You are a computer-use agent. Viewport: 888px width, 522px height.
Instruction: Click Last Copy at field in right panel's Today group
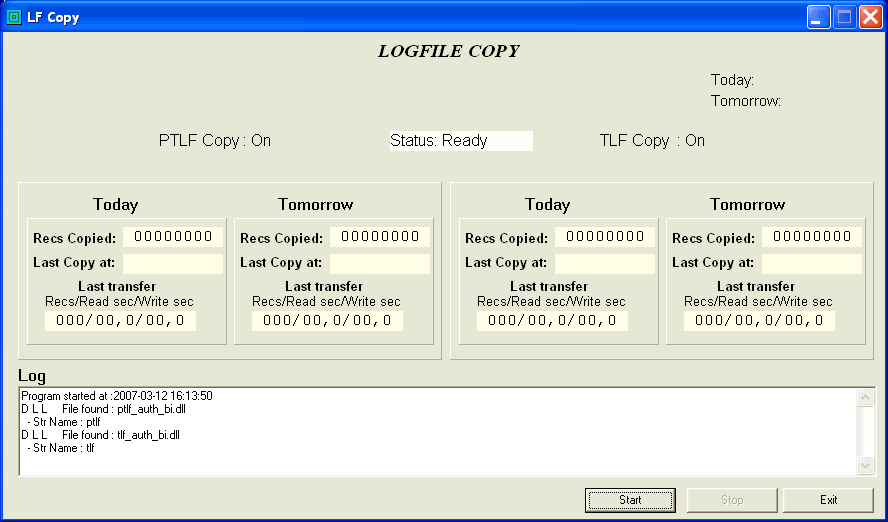click(605, 264)
